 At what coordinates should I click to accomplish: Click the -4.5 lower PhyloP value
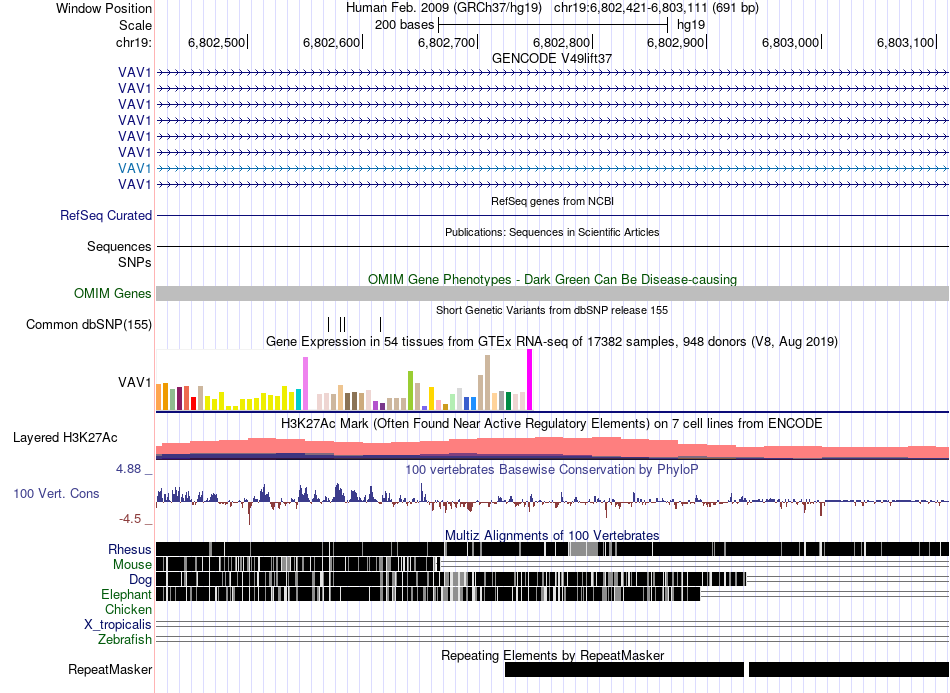pyautogui.click(x=130, y=519)
